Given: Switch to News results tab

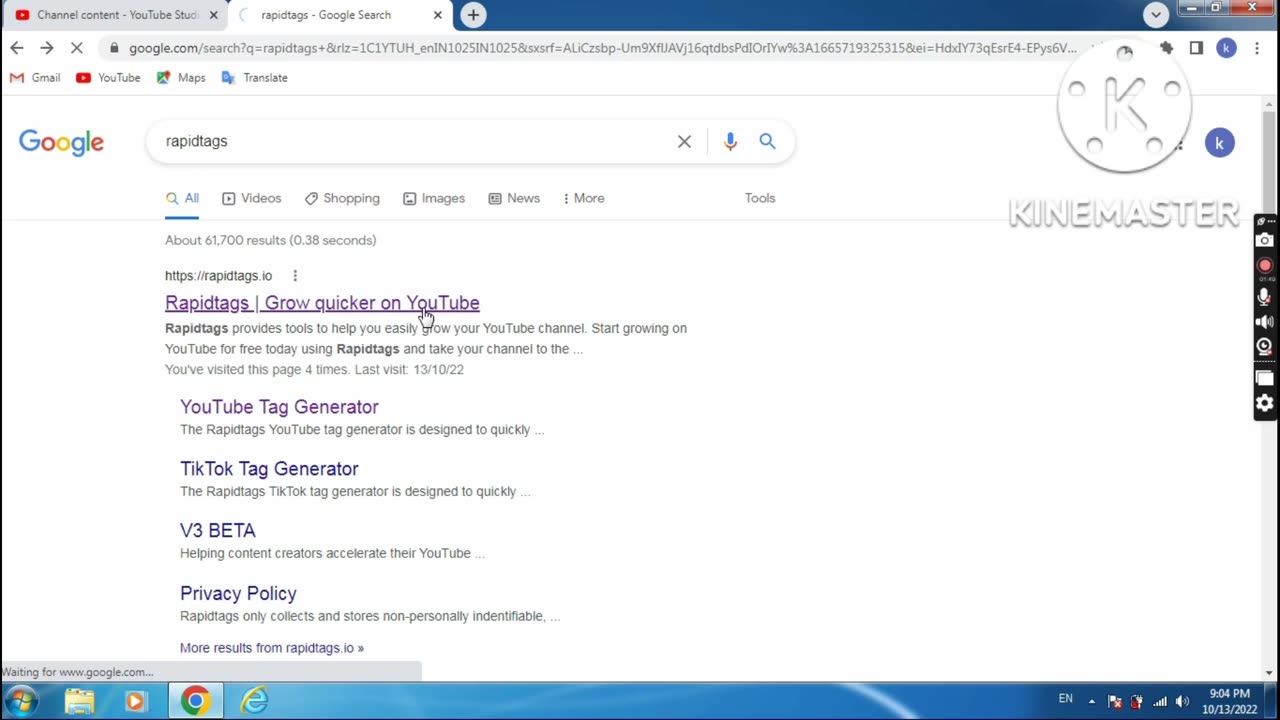Looking at the screenshot, I should point(514,198).
